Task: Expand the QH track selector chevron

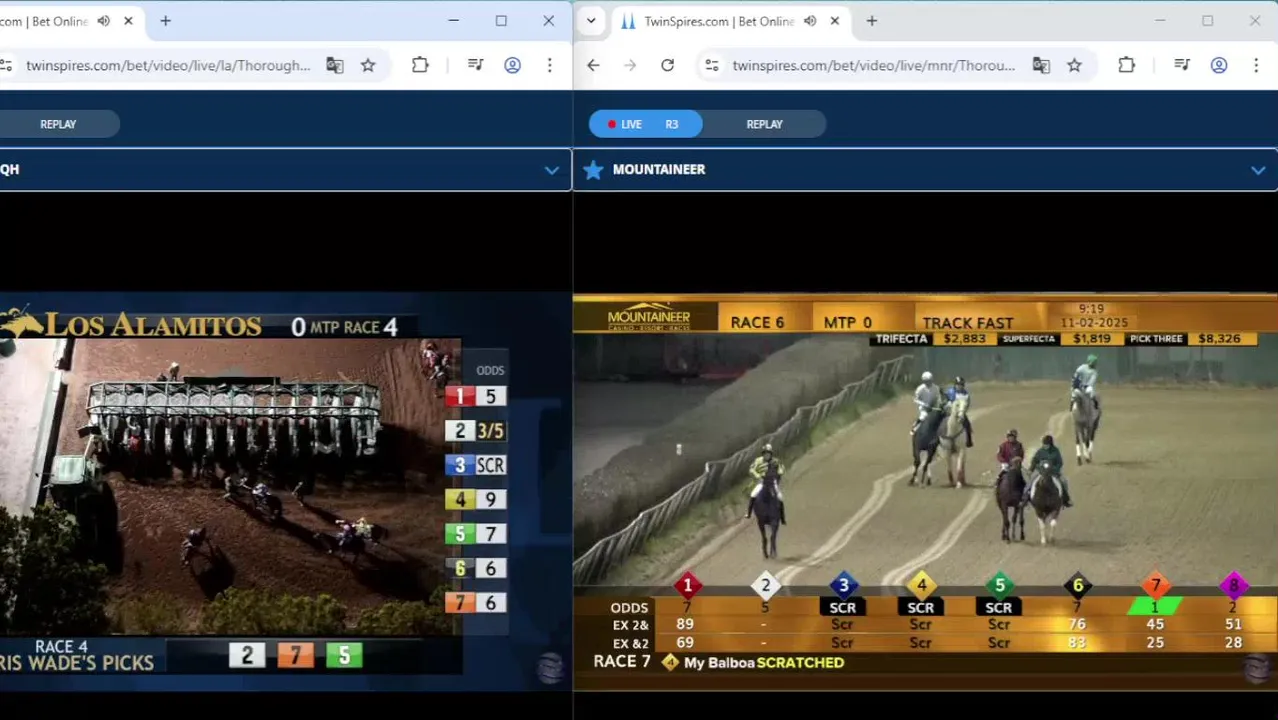Action: [551, 170]
